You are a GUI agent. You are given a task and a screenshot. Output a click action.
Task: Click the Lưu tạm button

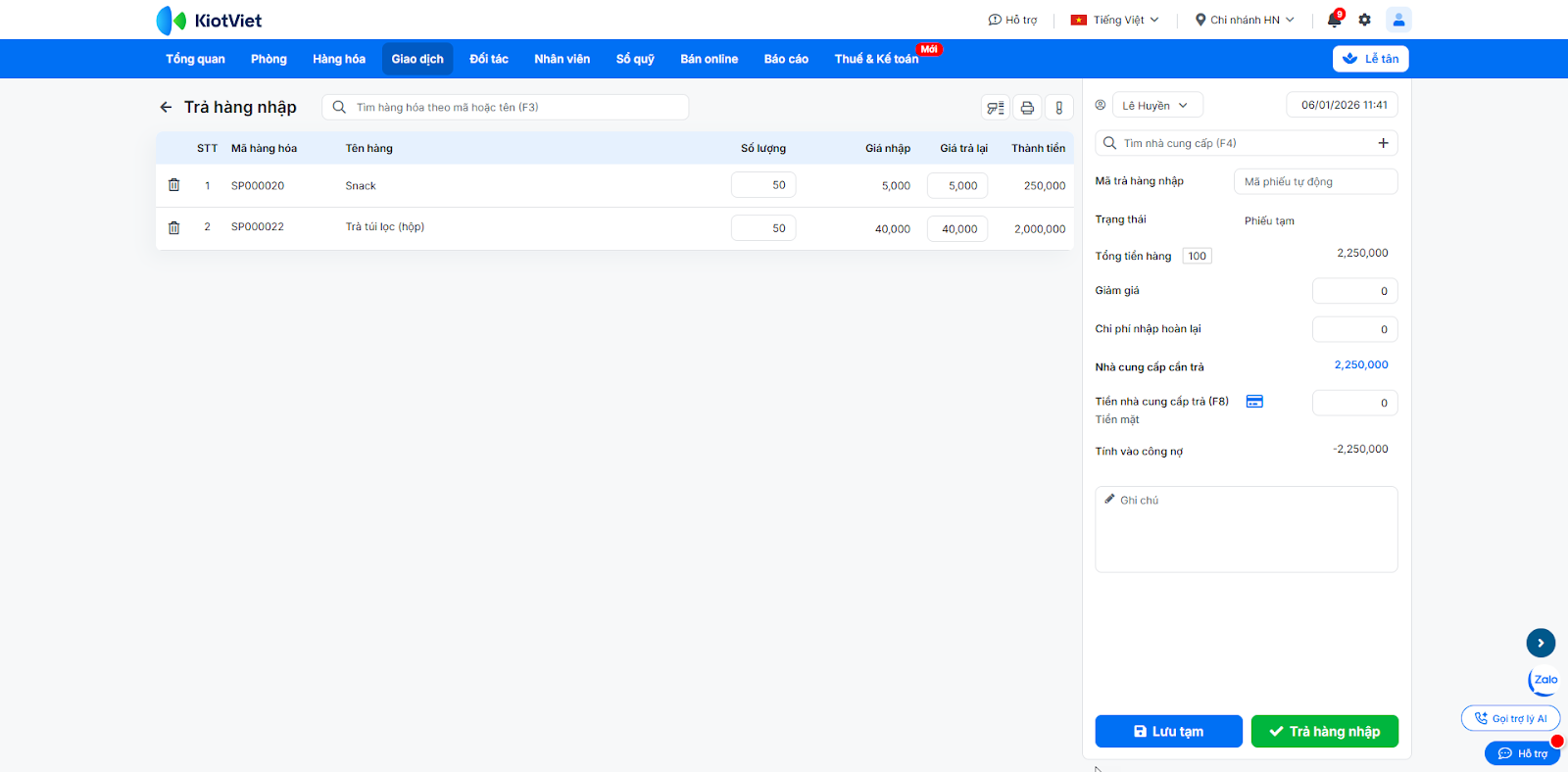coord(1168,732)
